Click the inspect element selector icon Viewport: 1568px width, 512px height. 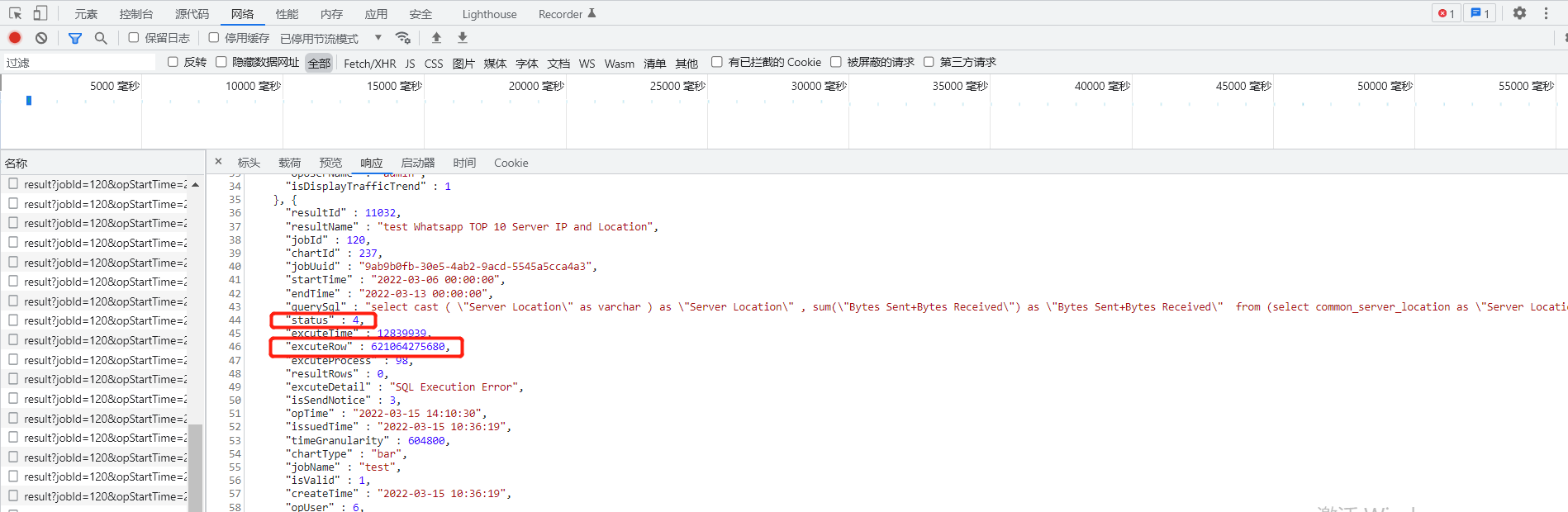point(15,13)
